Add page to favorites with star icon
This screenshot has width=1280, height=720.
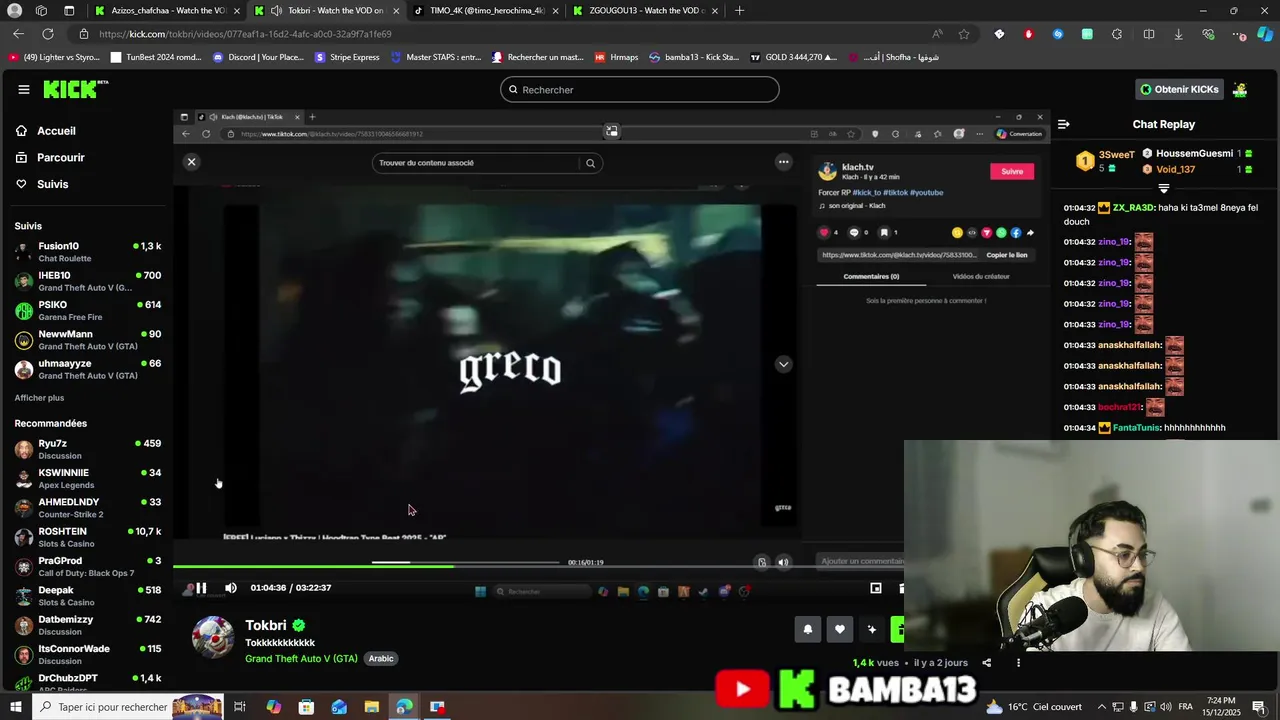964,34
